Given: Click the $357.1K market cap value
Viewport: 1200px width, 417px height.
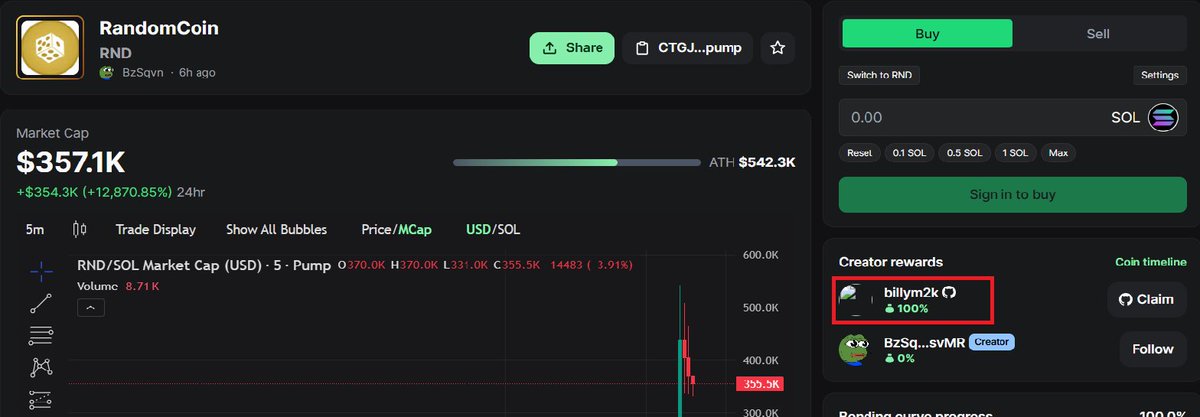Looking at the screenshot, I should pos(70,163).
